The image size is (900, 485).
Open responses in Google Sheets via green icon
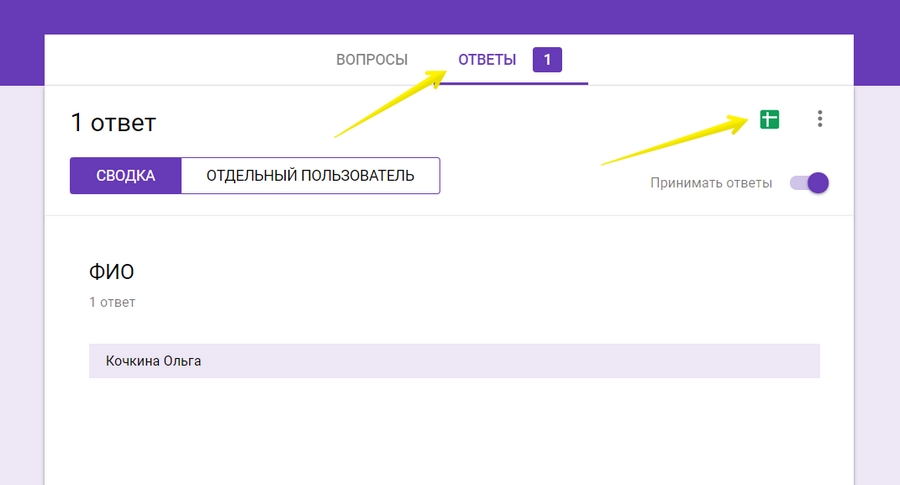(768, 120)
